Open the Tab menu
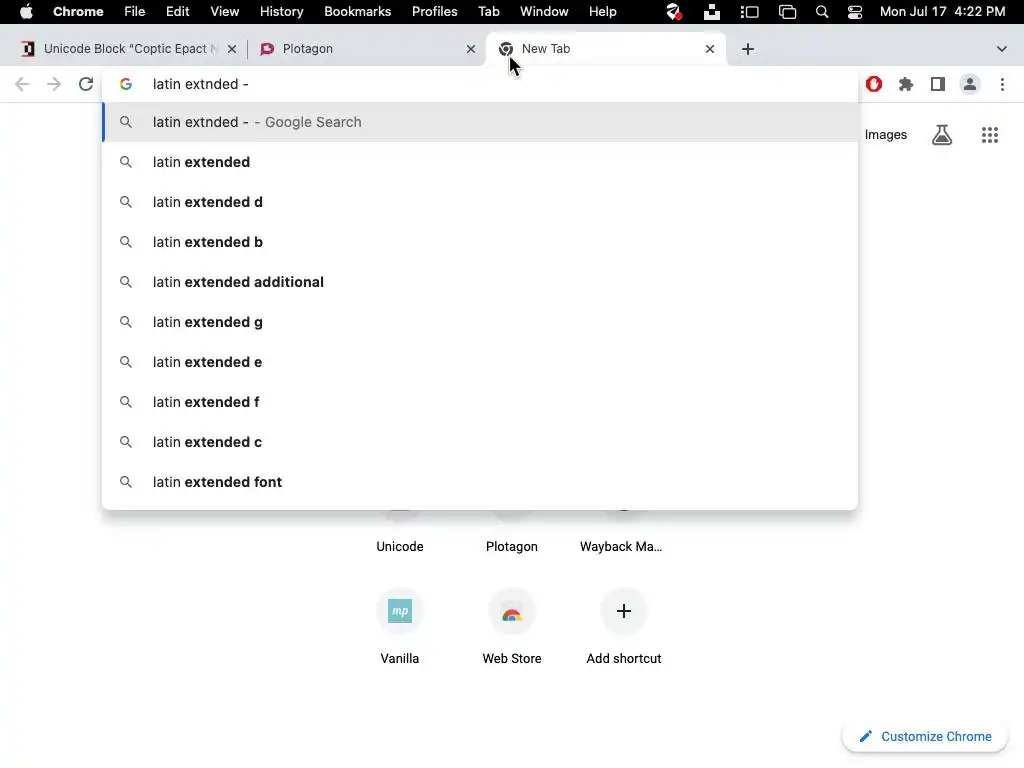The width and height of the screenshot is (1024, 768). tap(488, 12)
